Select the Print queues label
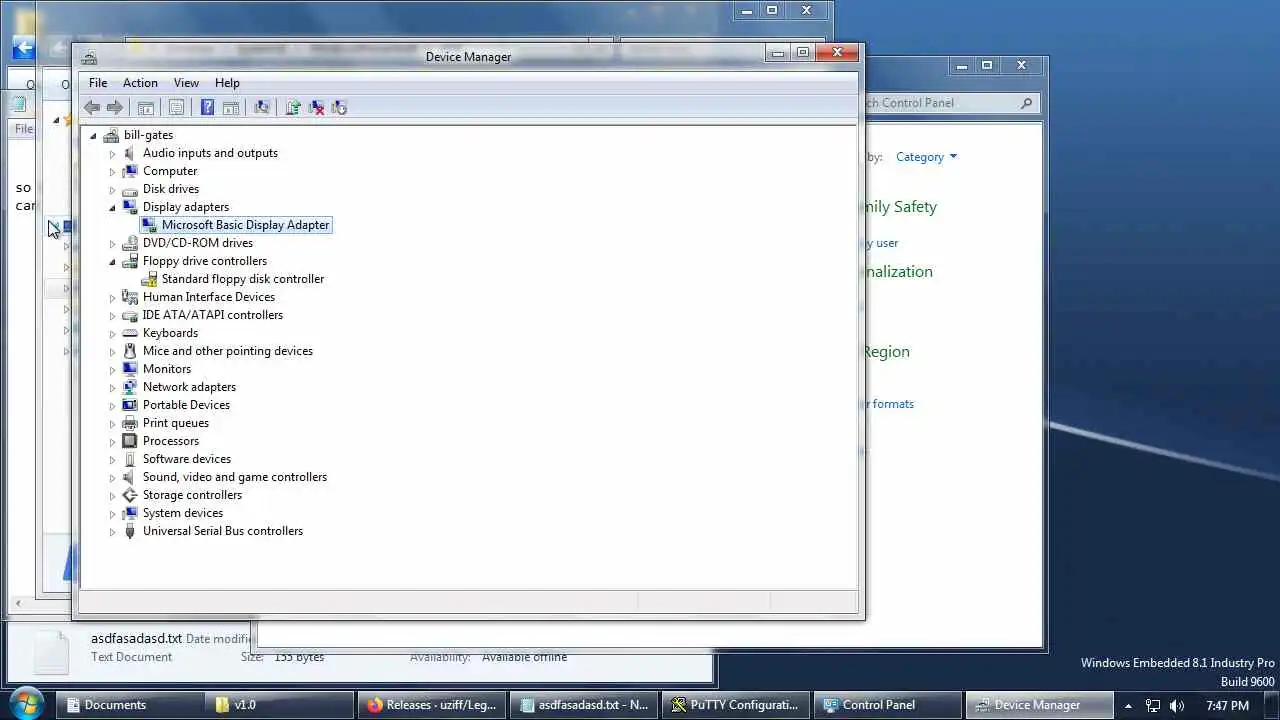Screen dimensions: 1280x720 (x=176, y=423)
